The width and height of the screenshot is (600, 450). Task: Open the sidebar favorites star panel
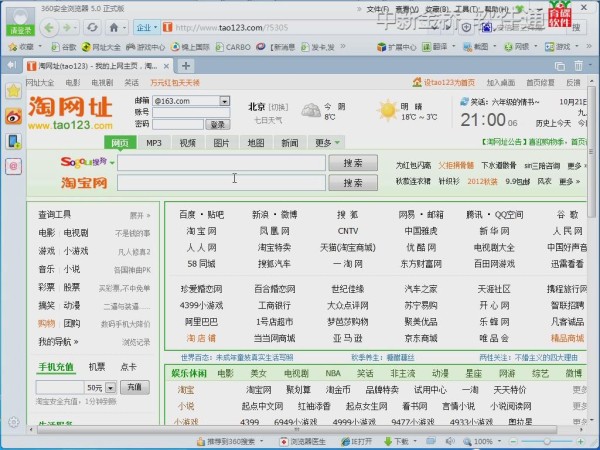14,91
